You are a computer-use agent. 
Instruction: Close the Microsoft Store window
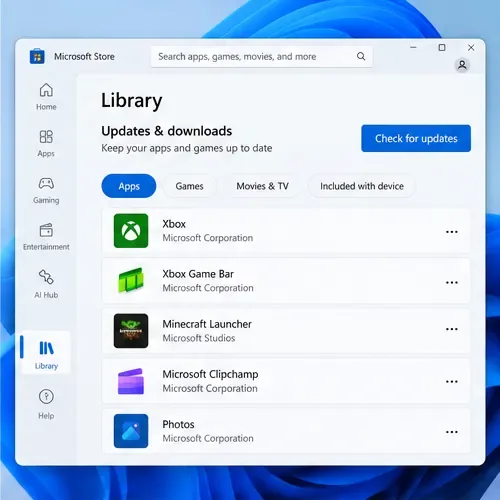(x=471, y=48)
